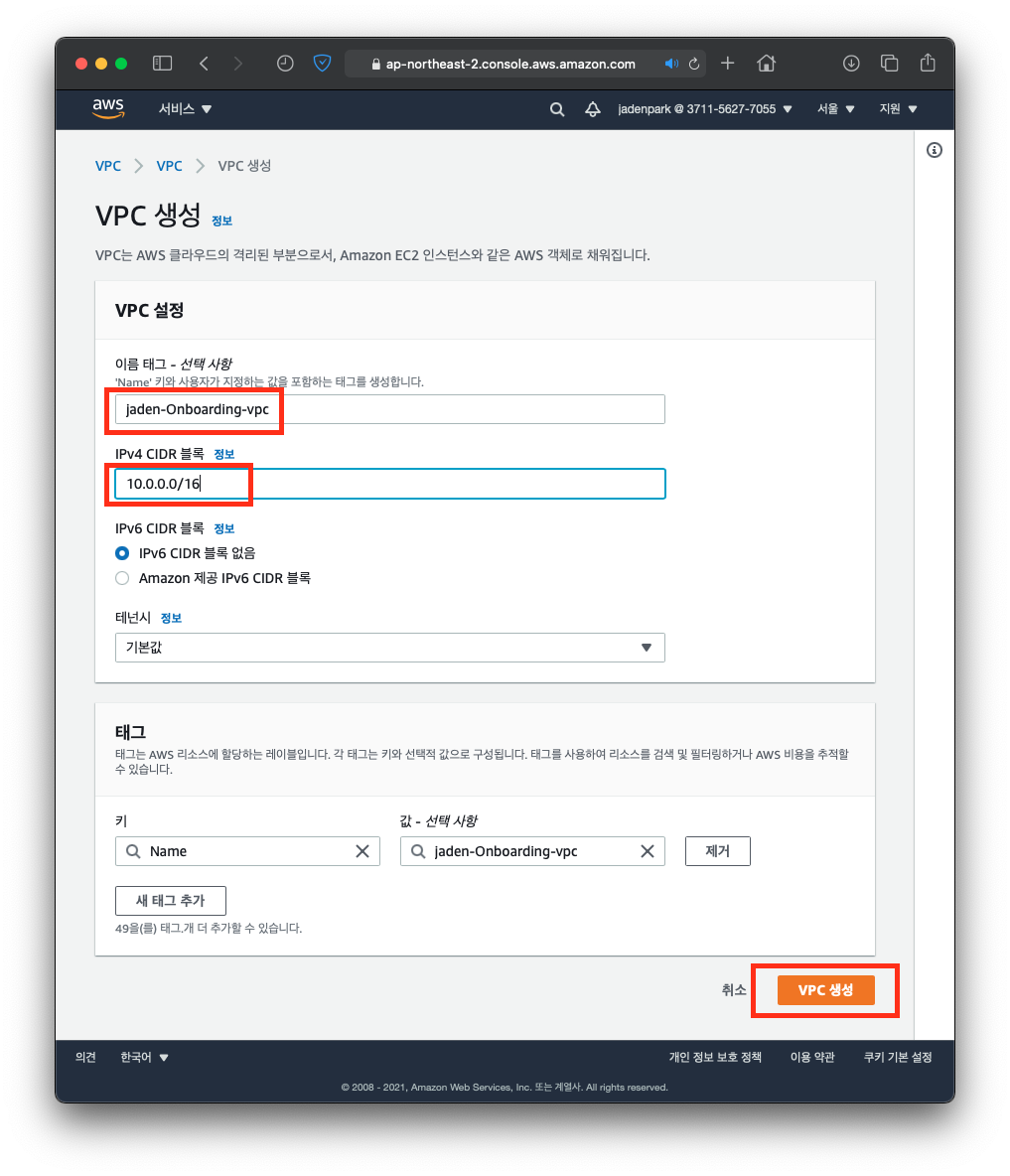Go forward with the browser forward arrow
The width and height of the screenshot is (1010, 1176).
[237, 63]
